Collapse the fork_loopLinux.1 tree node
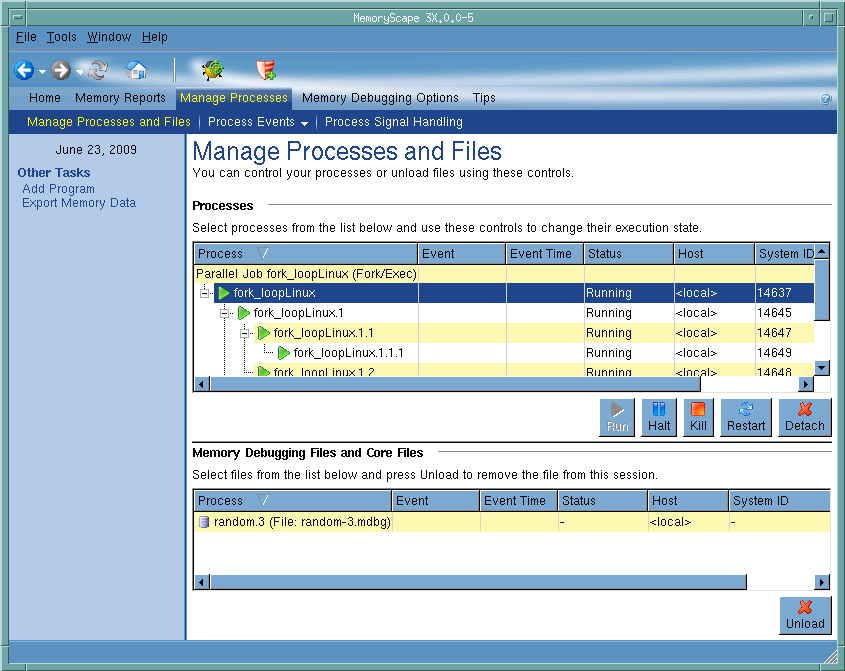The height and width of the screenshot is (671, 845). tap(226, 313)
